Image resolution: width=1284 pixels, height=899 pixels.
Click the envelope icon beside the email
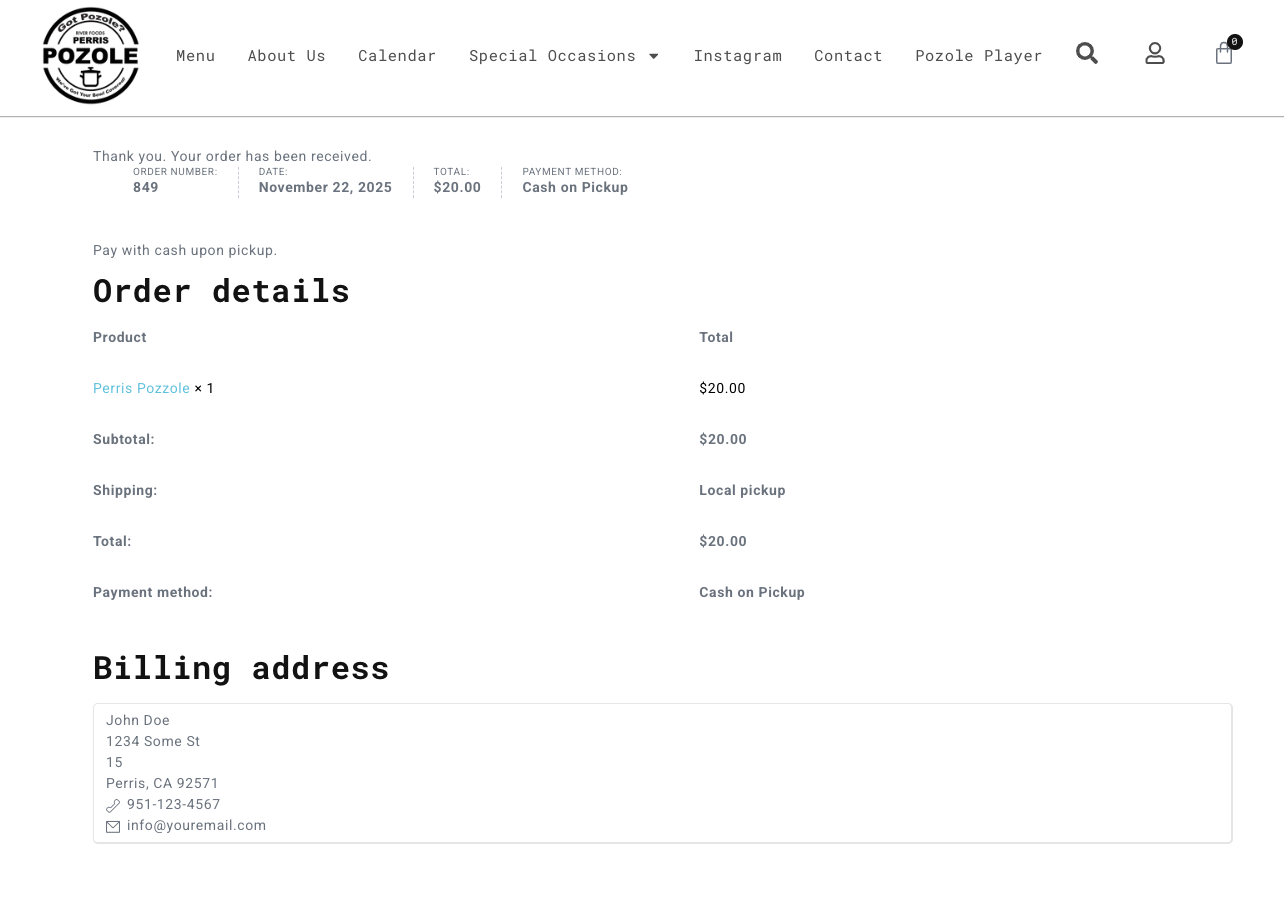(x=113, y=826)
